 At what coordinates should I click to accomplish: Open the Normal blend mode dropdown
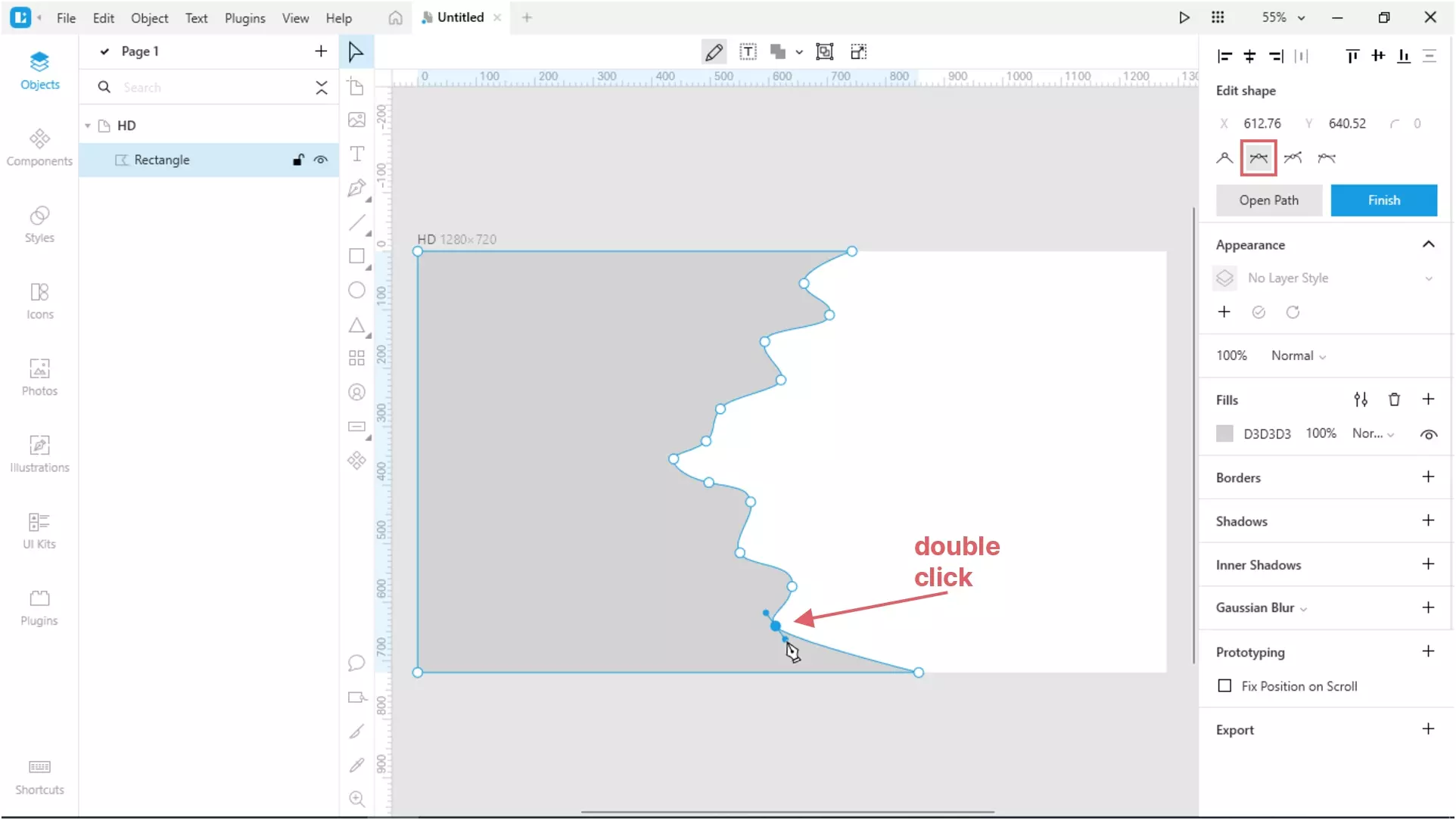coord(1299,356)
